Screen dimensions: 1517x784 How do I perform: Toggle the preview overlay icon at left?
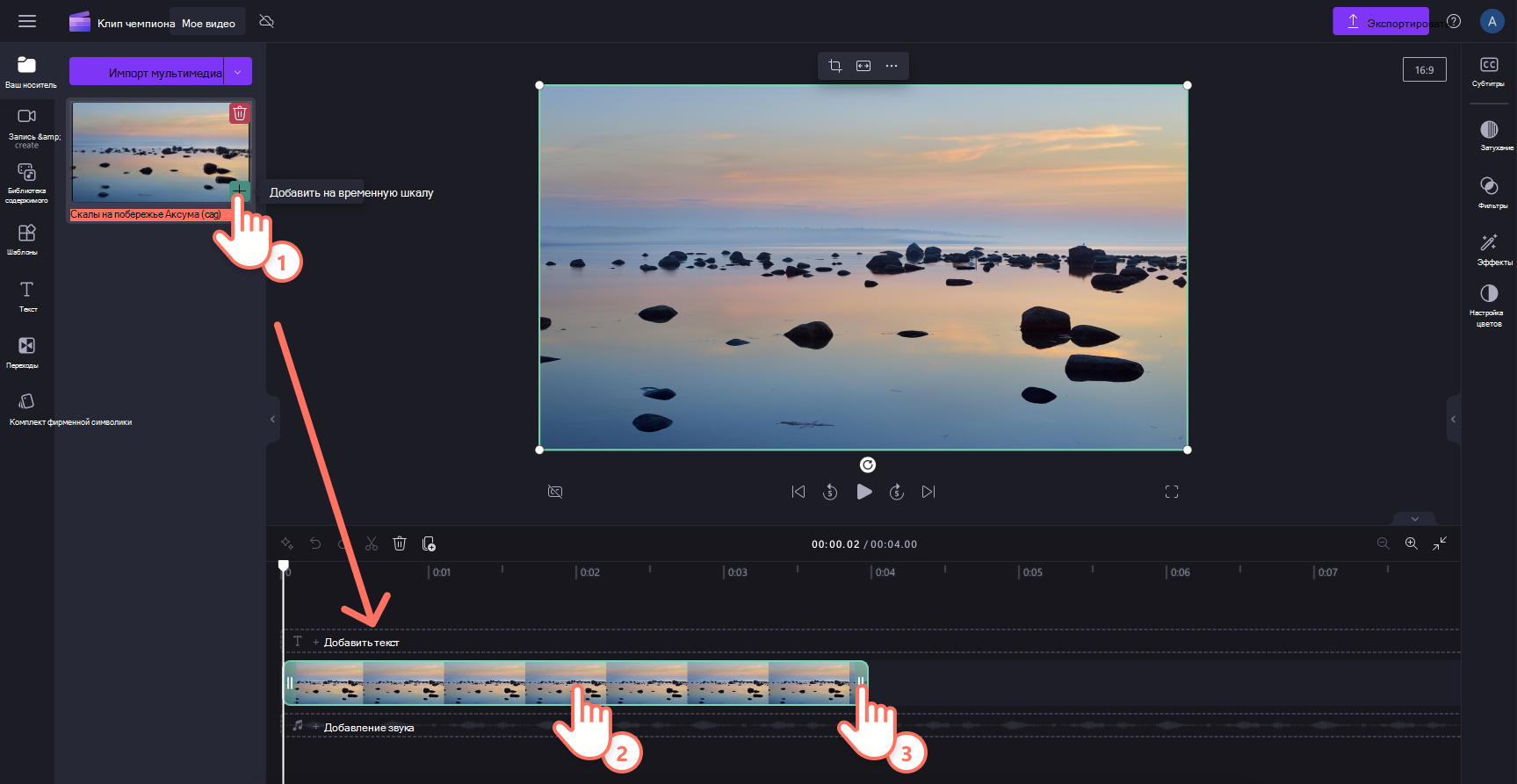click(555, 492)
